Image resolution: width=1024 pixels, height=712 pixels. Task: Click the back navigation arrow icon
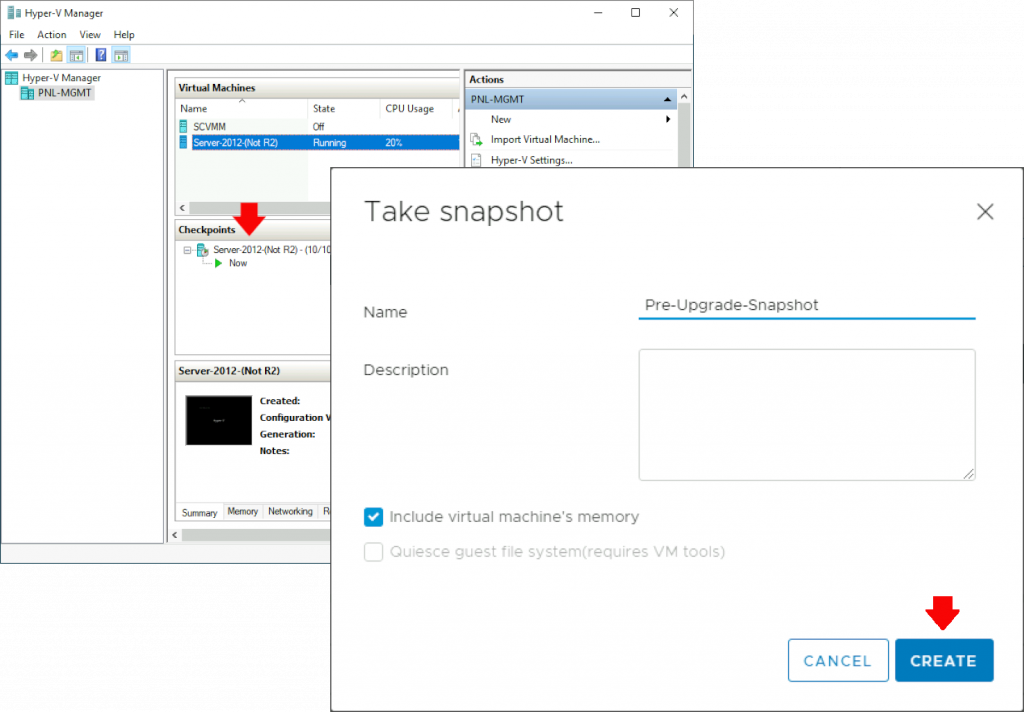coord(12,55)
